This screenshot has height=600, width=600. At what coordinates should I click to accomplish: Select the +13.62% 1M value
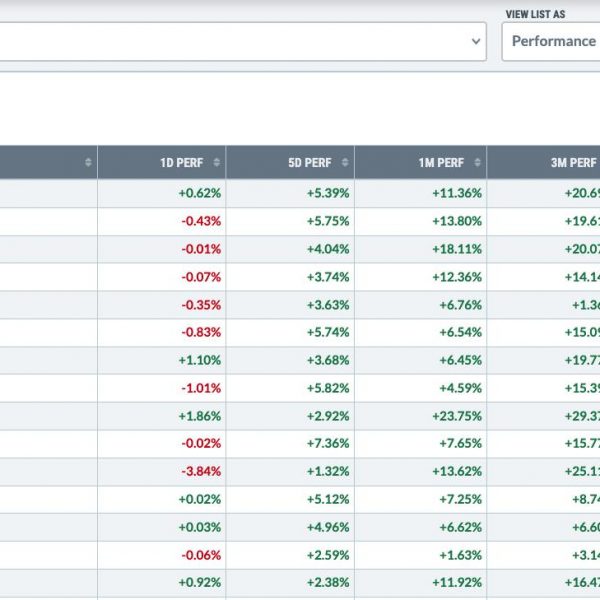click(x=457, y=471)
